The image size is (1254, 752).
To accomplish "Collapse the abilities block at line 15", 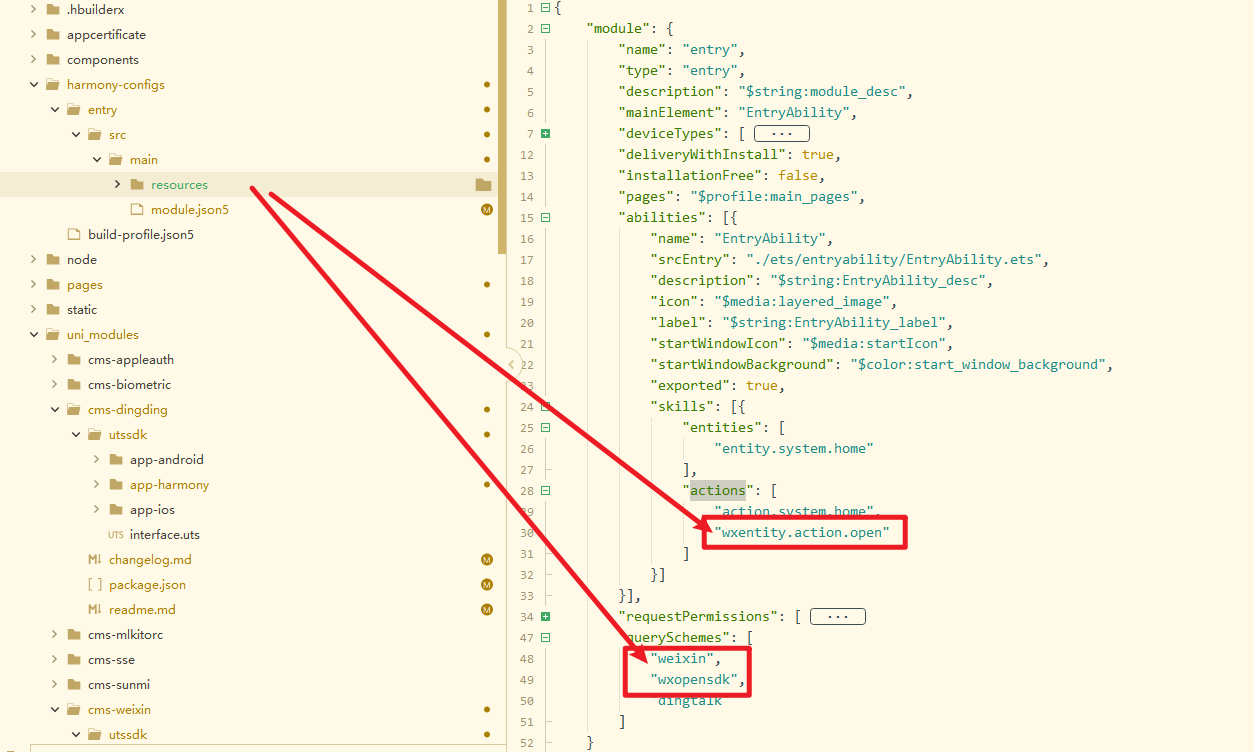I will 545,217.
